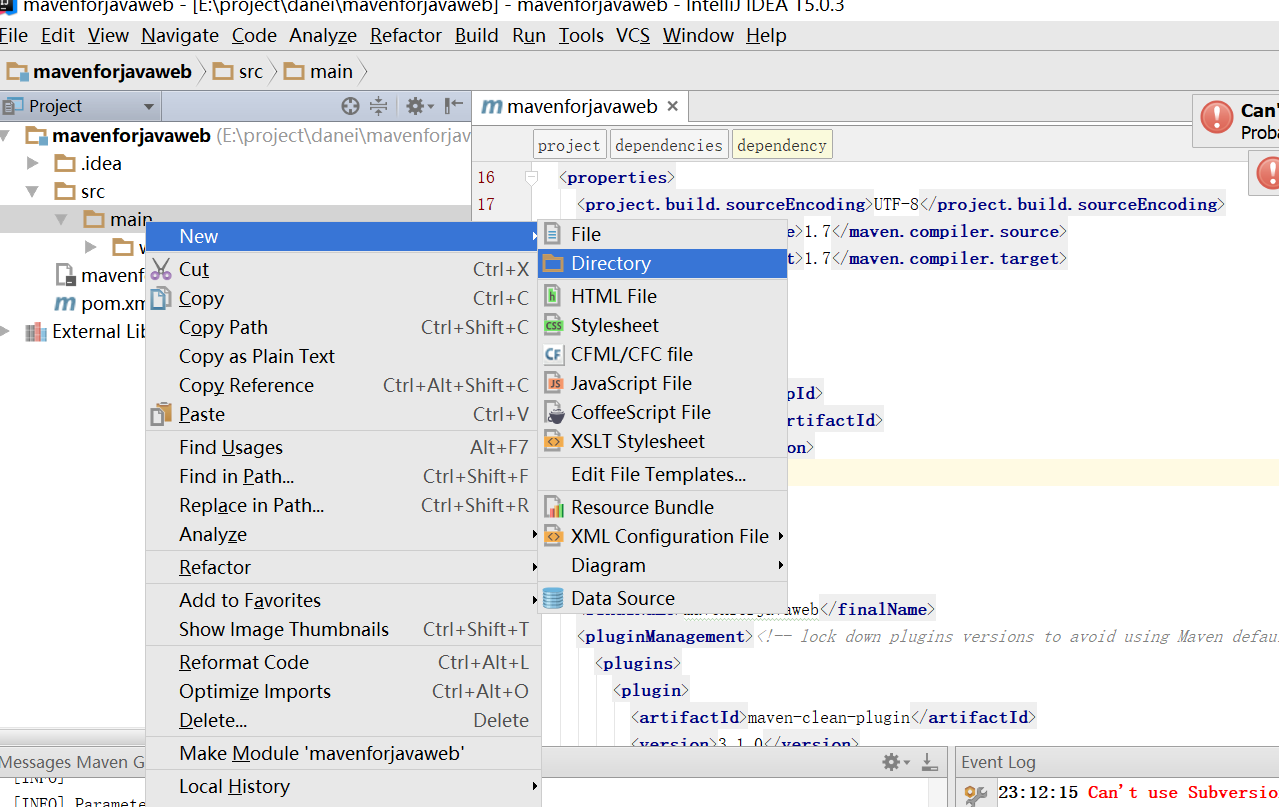The width and height of the screenshot is (1279, 807).
Task: Open the Window menu
Action: click(x=698, y=35)
